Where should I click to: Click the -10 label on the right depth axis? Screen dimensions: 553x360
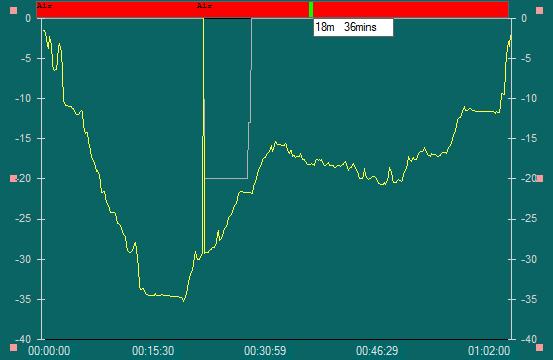[529, 98]
